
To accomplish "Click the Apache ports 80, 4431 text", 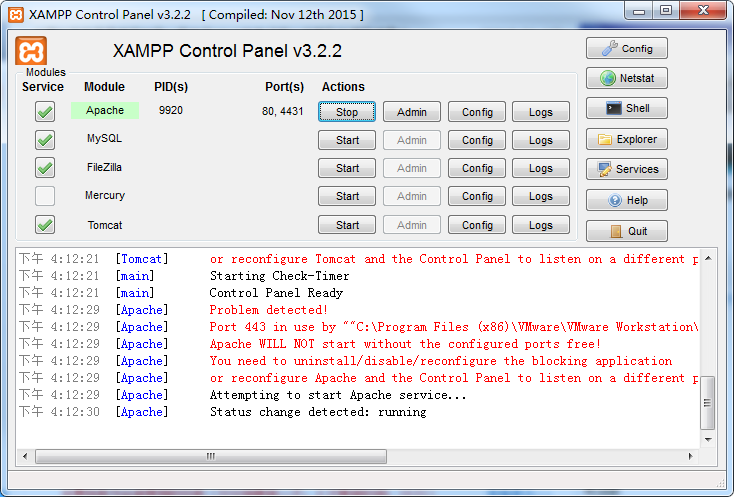I will click(283, 111).
